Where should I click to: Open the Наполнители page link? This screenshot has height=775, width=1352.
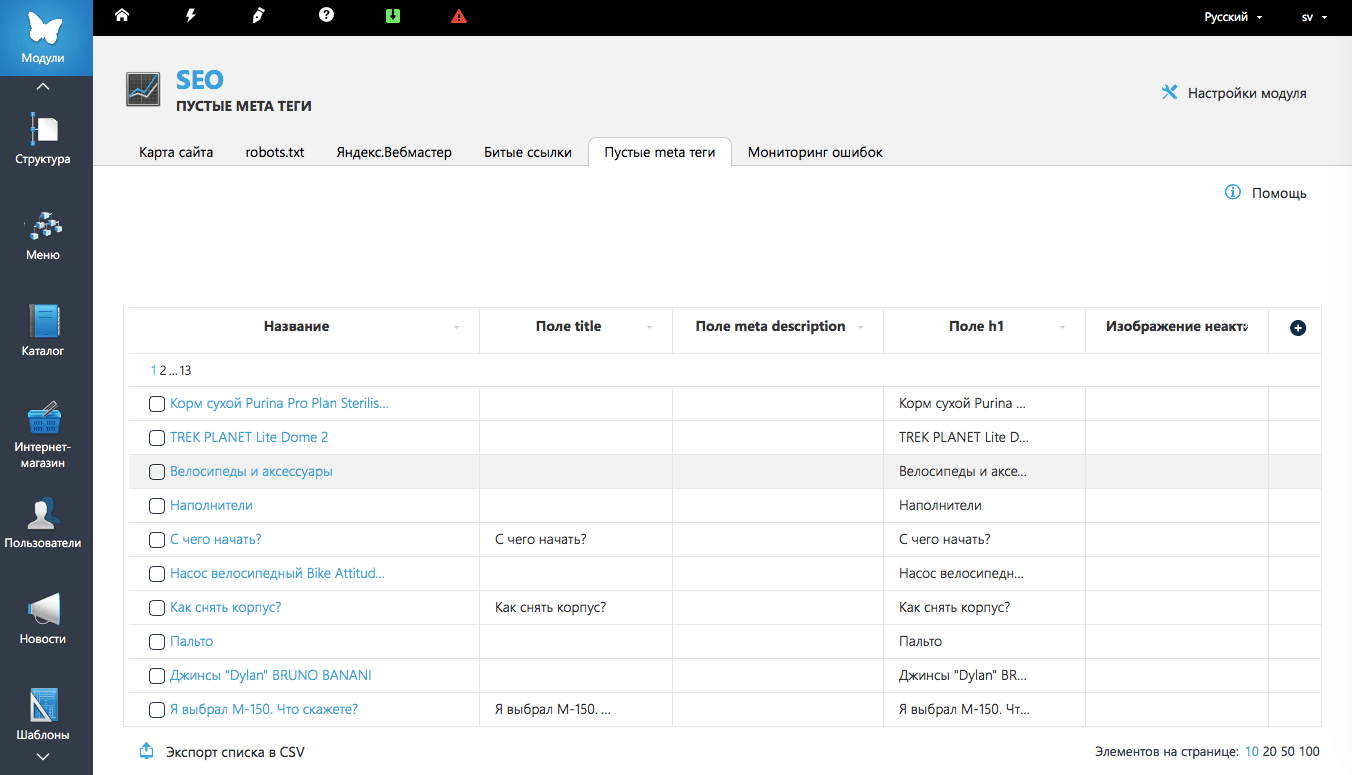click(211, 506)
